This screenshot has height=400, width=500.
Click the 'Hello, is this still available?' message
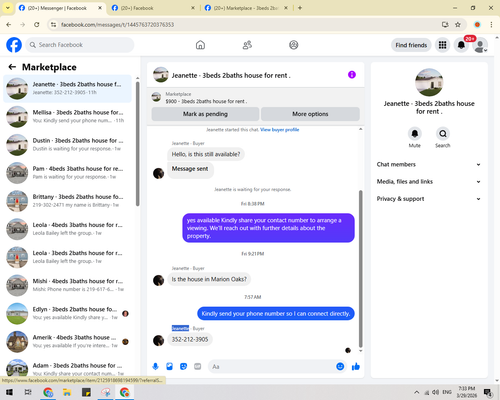click(206, 154)
